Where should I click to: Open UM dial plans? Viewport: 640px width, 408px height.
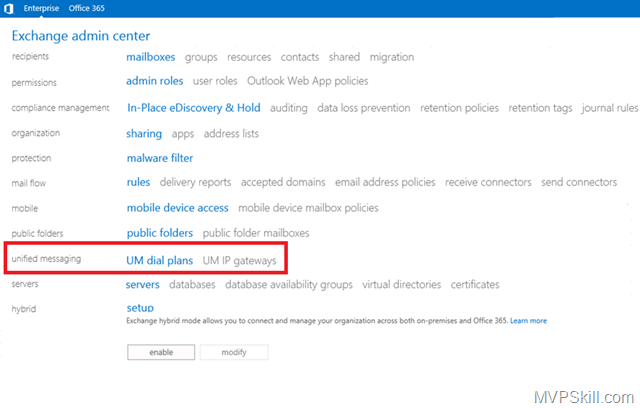click(160, 261)
